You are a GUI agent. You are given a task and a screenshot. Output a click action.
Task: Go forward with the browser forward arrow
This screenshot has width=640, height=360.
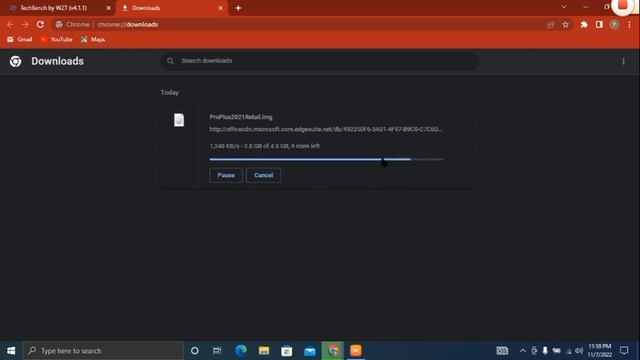(x=25, y=25)
